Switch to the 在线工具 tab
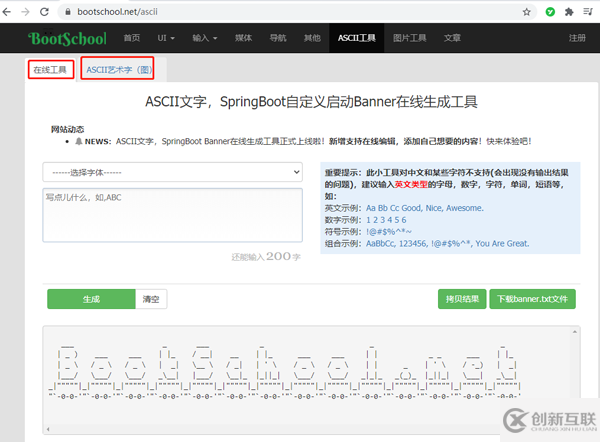The width and height of the screenshot is (600, 442). tap(51, 70)
